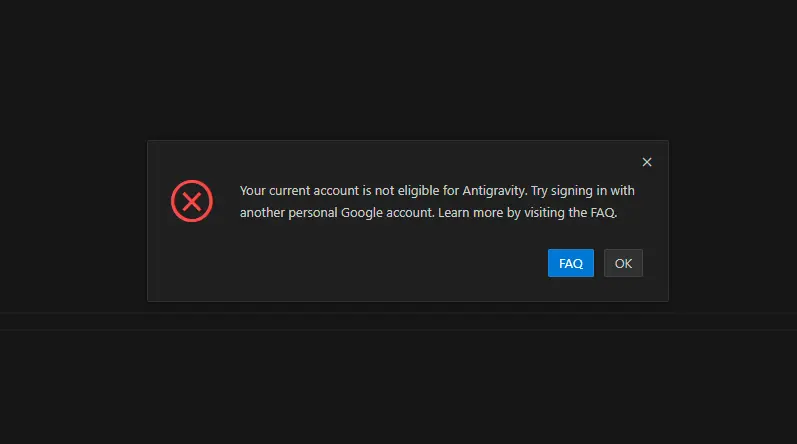Image resolution: width=797 pixels, height=444 pixels.
Task: Click the empty dark area above the dialog
Action: pos(400,70)
